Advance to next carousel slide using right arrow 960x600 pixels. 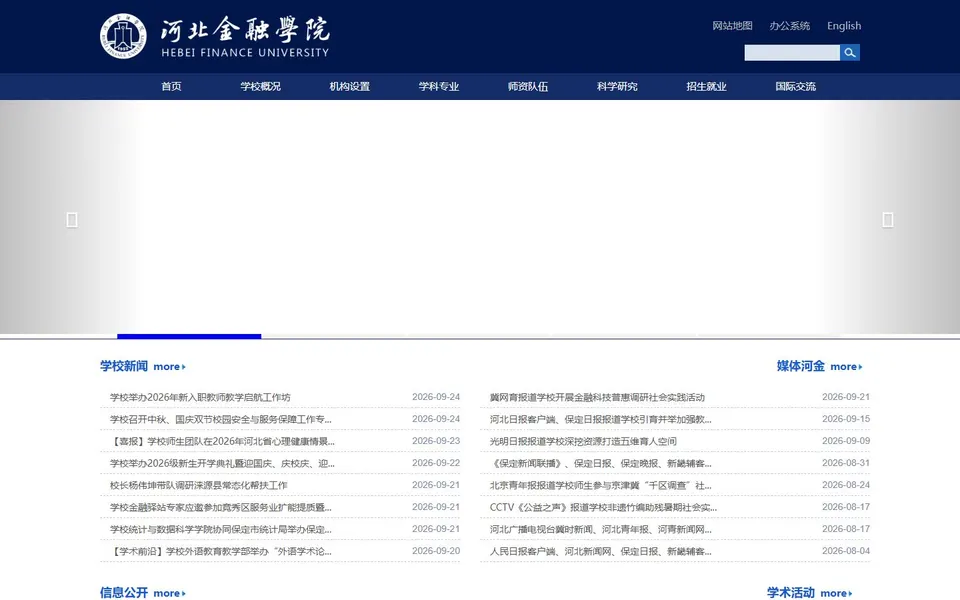tap(888, 220)
